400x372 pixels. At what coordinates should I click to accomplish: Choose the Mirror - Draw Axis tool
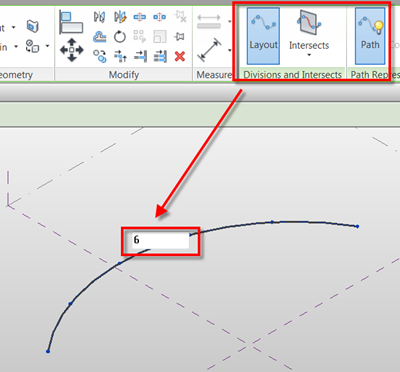click(x=120, y=17)
